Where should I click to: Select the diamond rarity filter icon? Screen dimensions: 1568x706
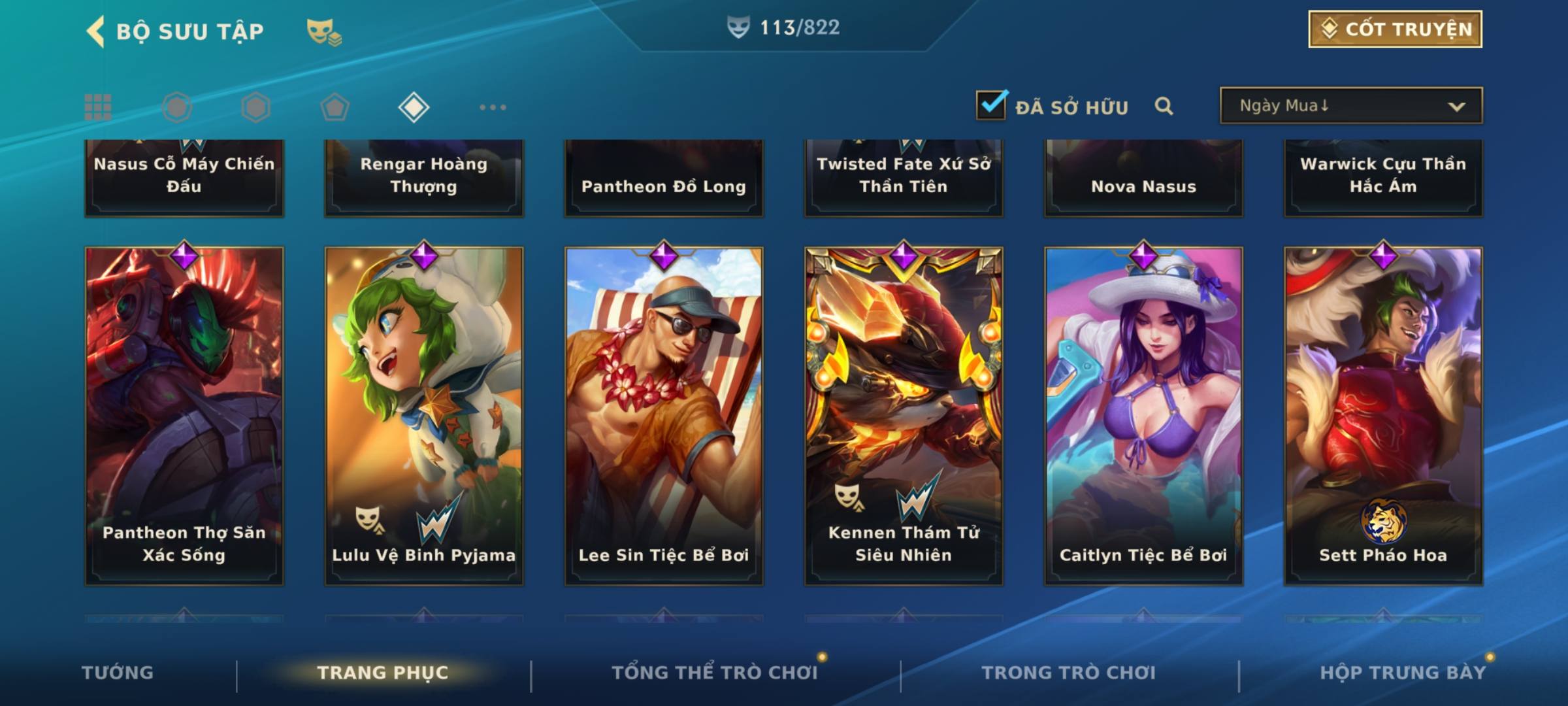[x=414, y=107]
